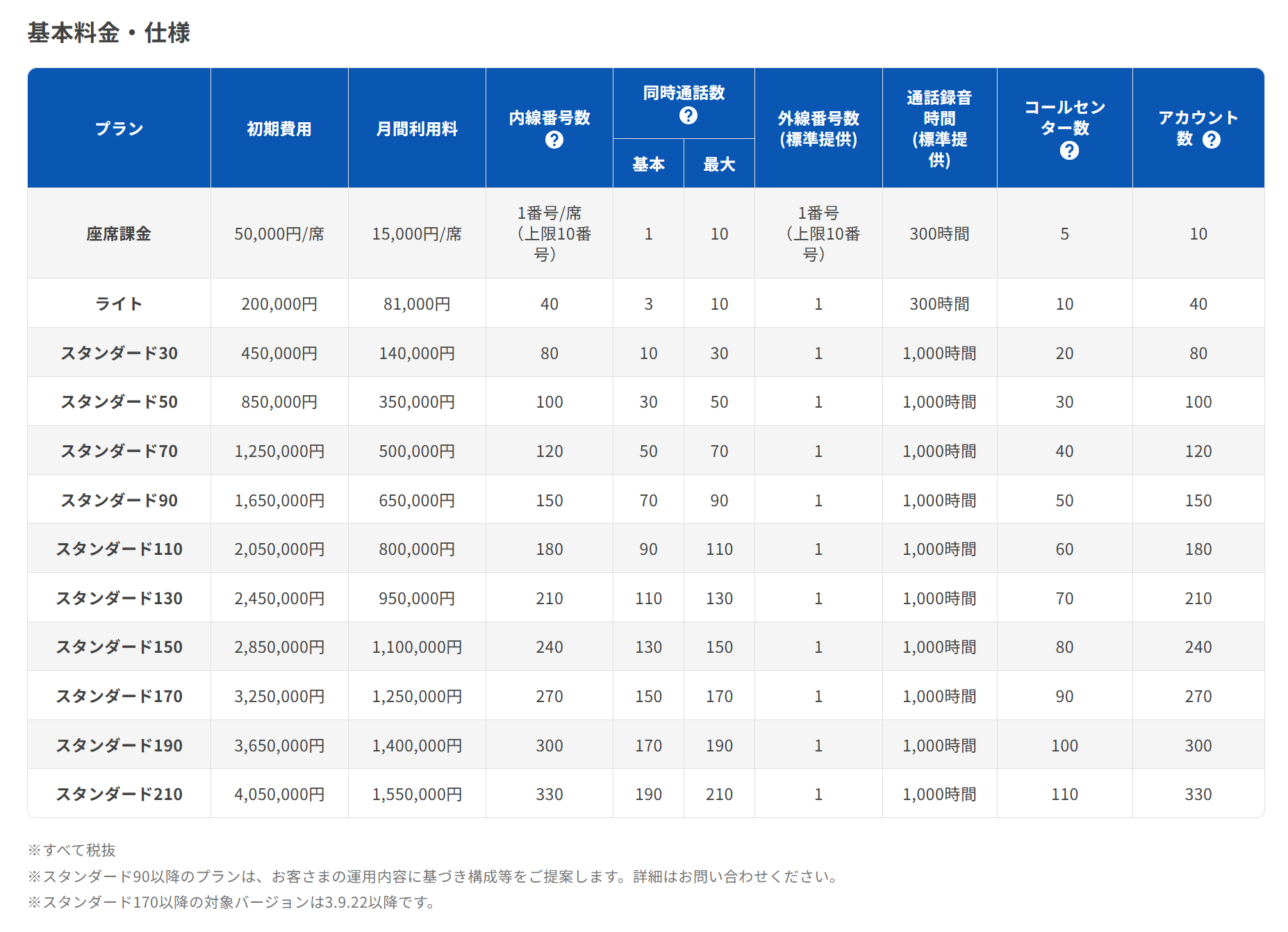The width and height of the screenshot is (1288, 932).
Task: Click the question mark below コールセンター数
Action: 1069,151
